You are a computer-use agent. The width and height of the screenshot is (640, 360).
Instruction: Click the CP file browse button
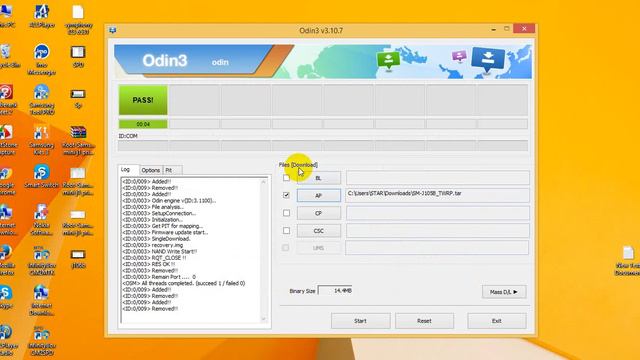coord(319,213)
